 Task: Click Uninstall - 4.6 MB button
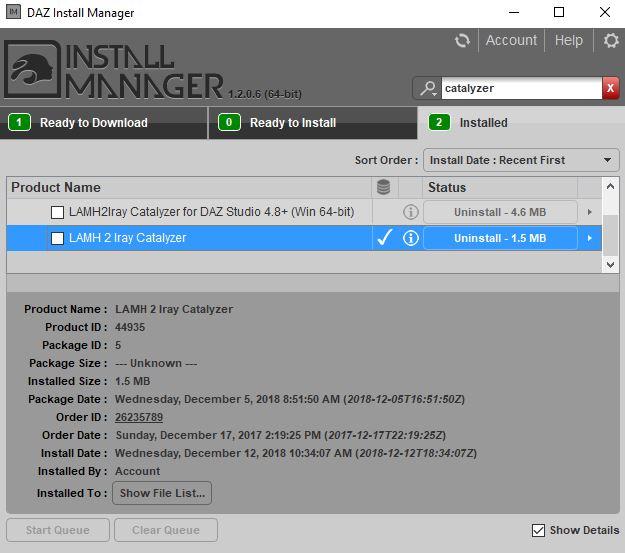coord(500,212)
